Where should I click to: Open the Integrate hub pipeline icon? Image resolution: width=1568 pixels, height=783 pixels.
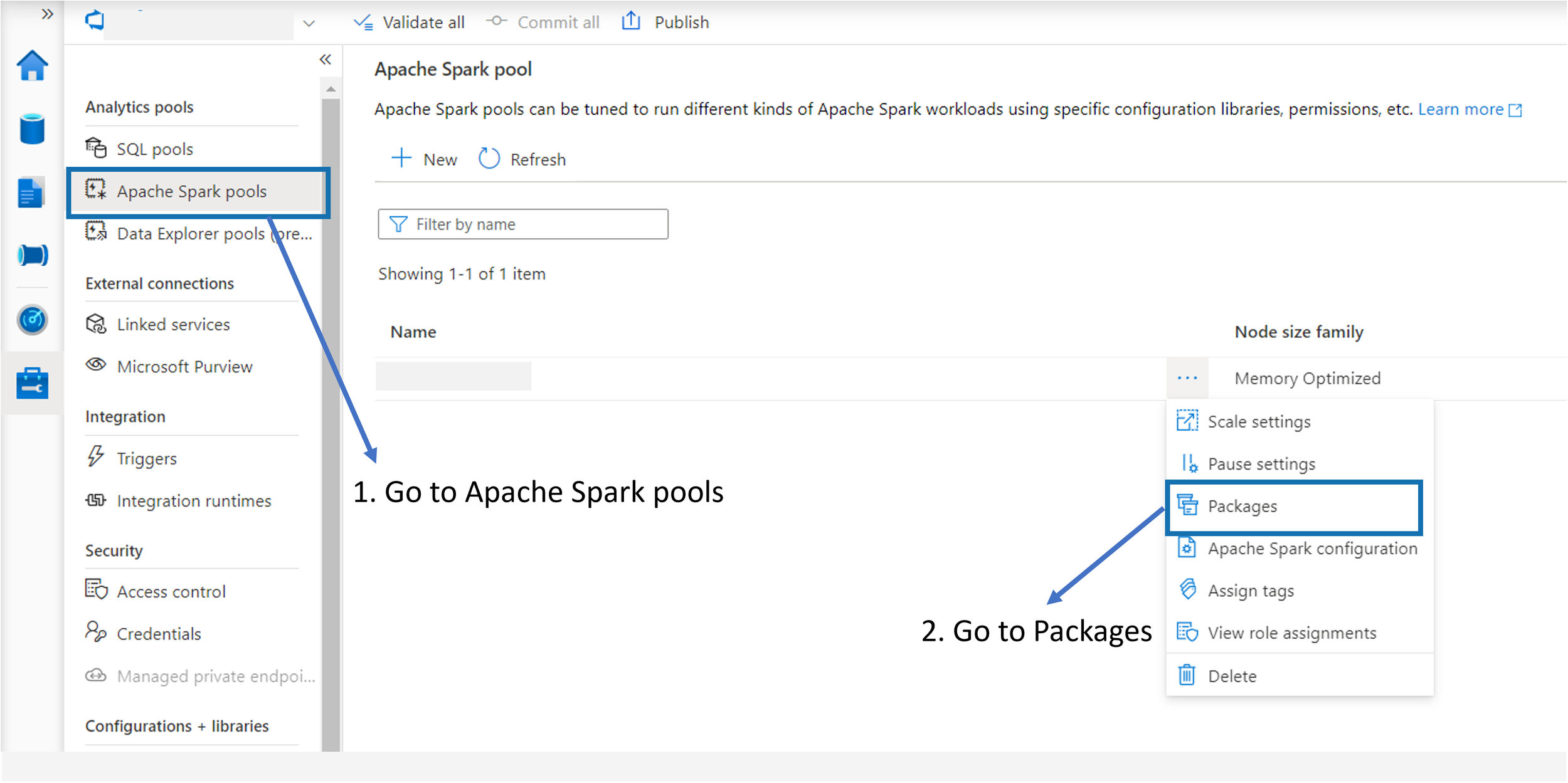coord(32,256)
